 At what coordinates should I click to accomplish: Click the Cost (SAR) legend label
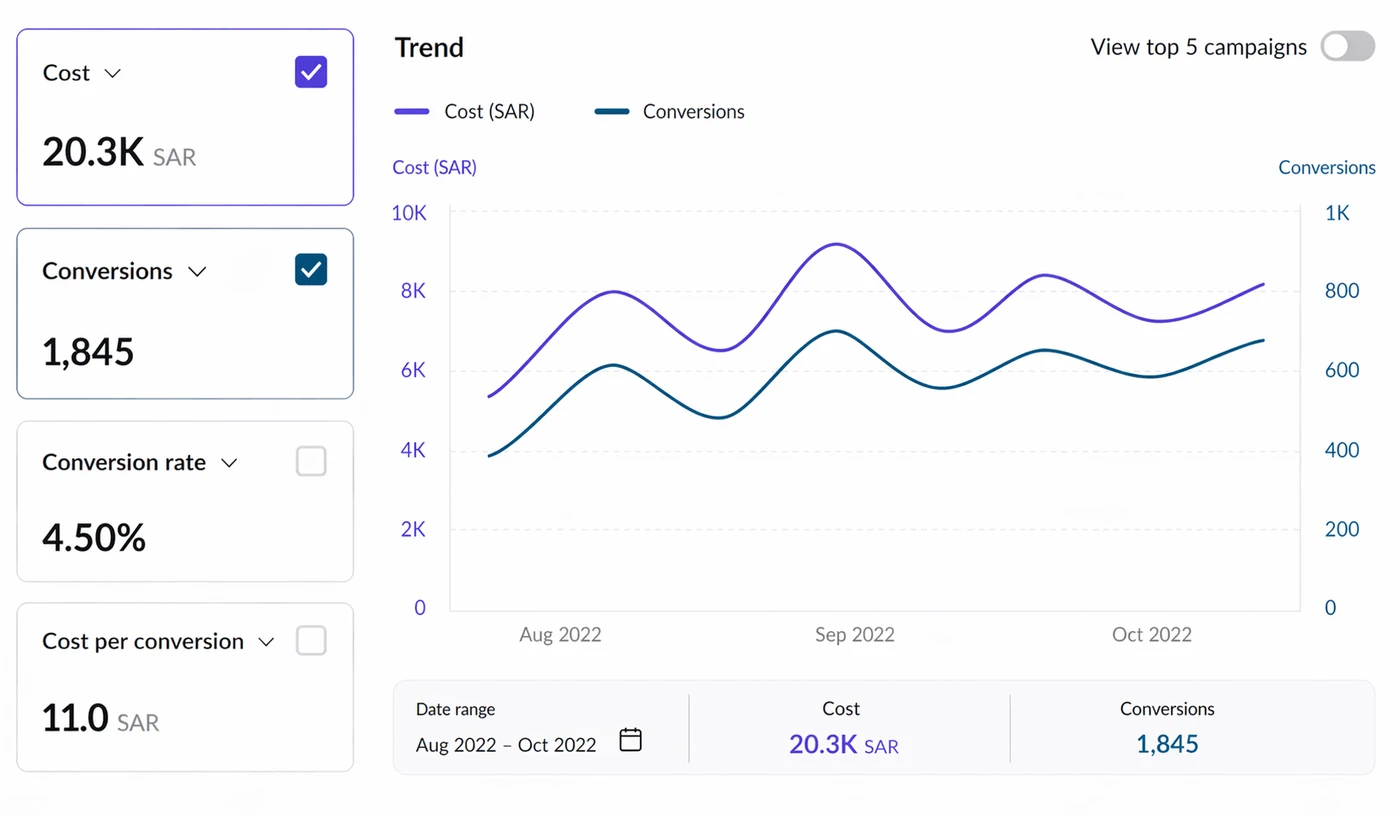tap(490, 111)
